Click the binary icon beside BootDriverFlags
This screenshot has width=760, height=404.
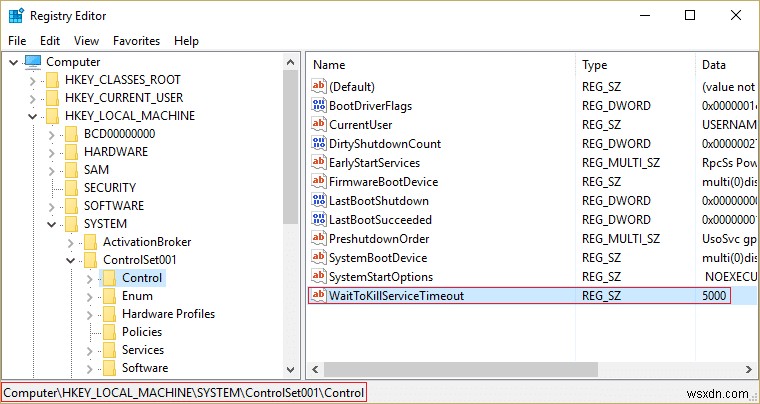coord(319,105)
